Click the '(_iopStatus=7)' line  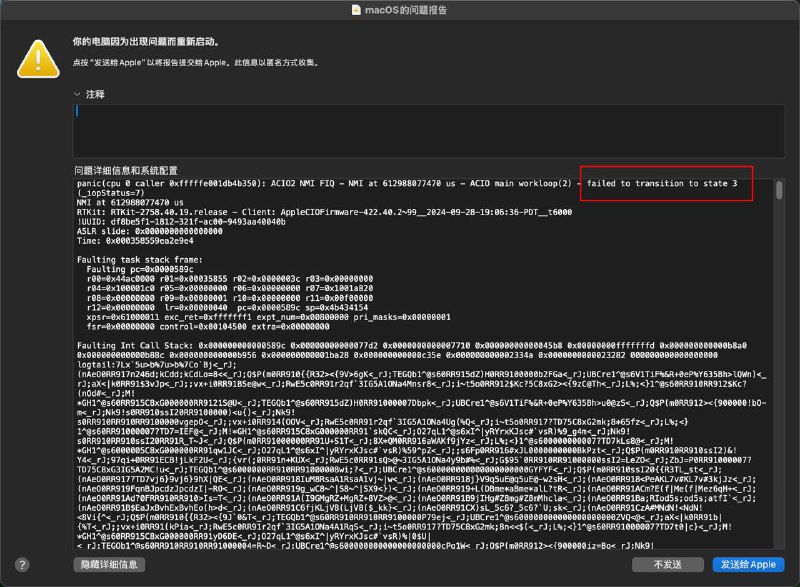[111, 193]
